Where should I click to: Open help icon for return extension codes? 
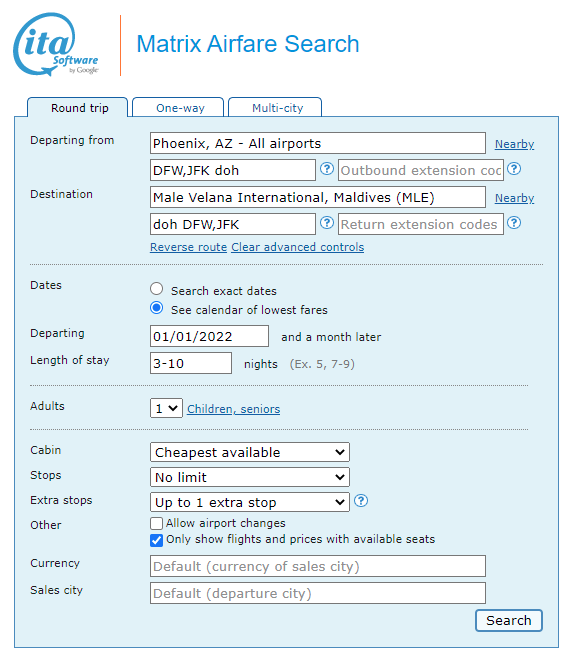click(514, 223)
